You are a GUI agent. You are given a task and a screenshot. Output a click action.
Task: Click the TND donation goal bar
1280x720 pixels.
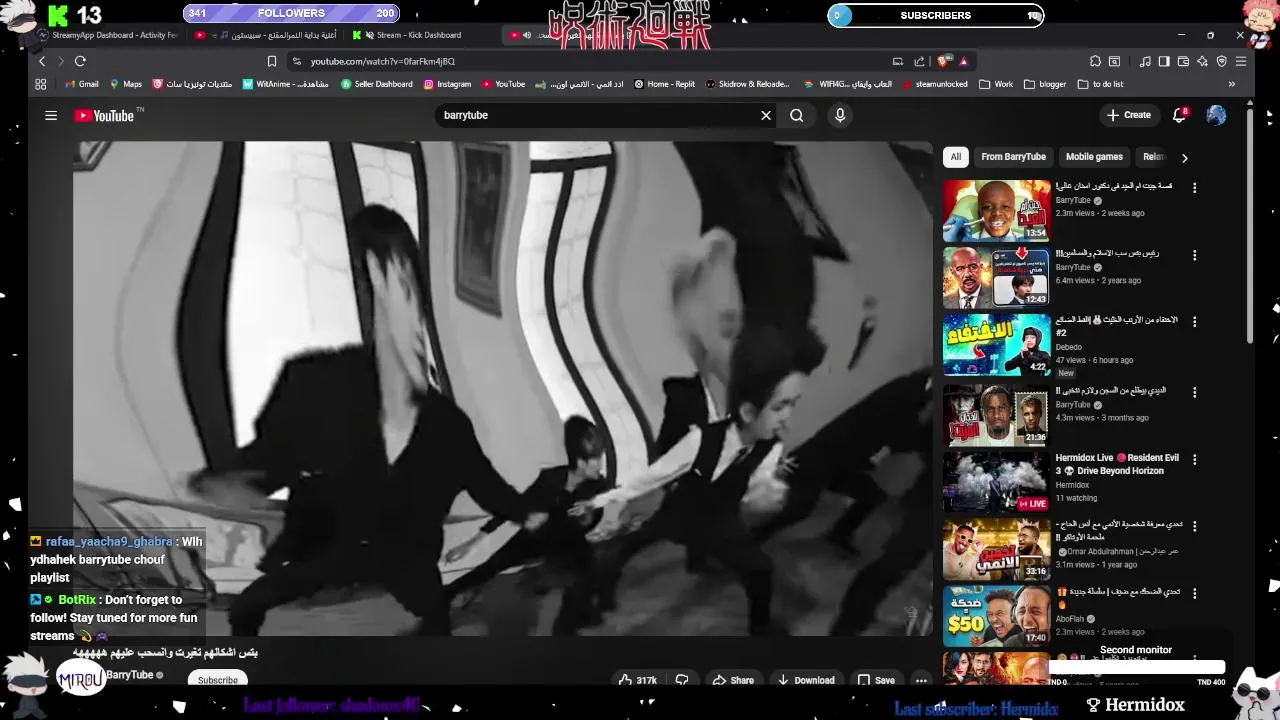[x=1136, y=667]
